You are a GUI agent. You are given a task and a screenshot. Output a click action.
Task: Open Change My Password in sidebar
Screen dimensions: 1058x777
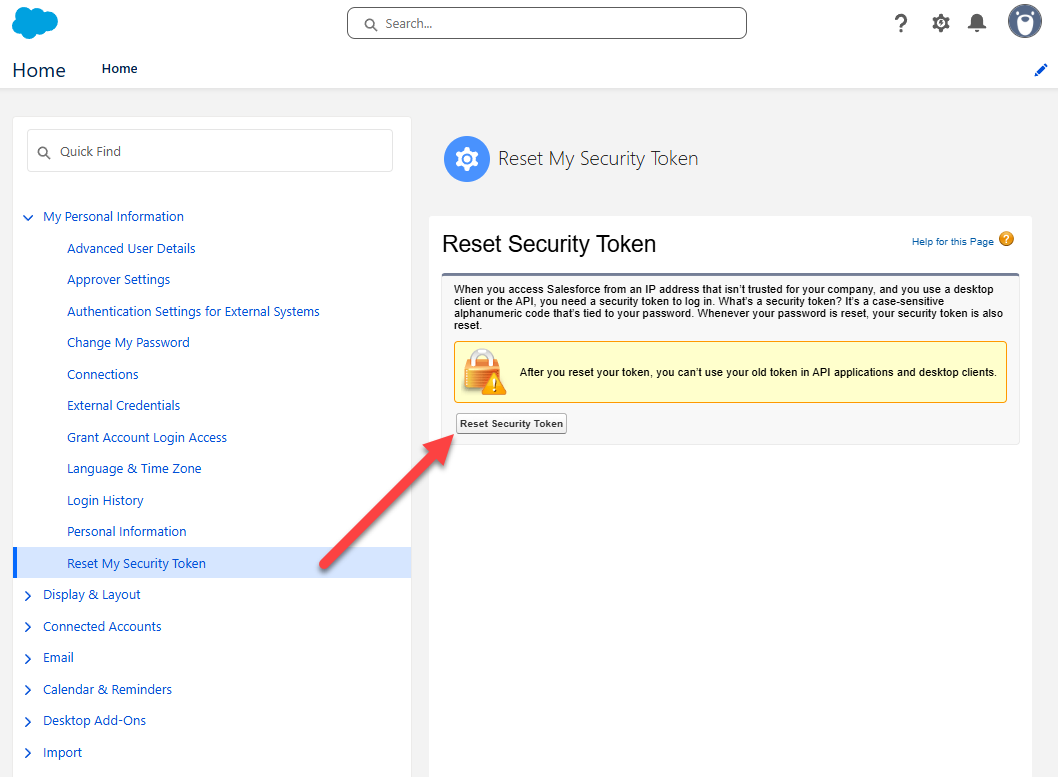pyautogui.click(x=128, y=343)
